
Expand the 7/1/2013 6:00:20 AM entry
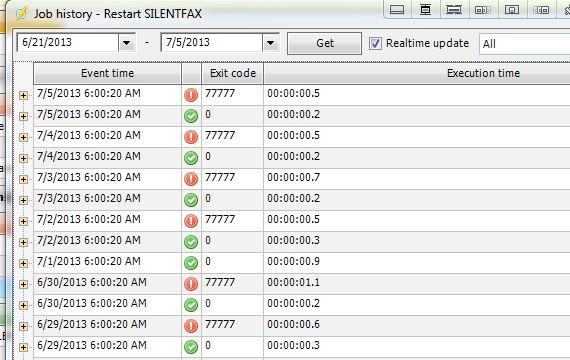(x=23, y=263)
